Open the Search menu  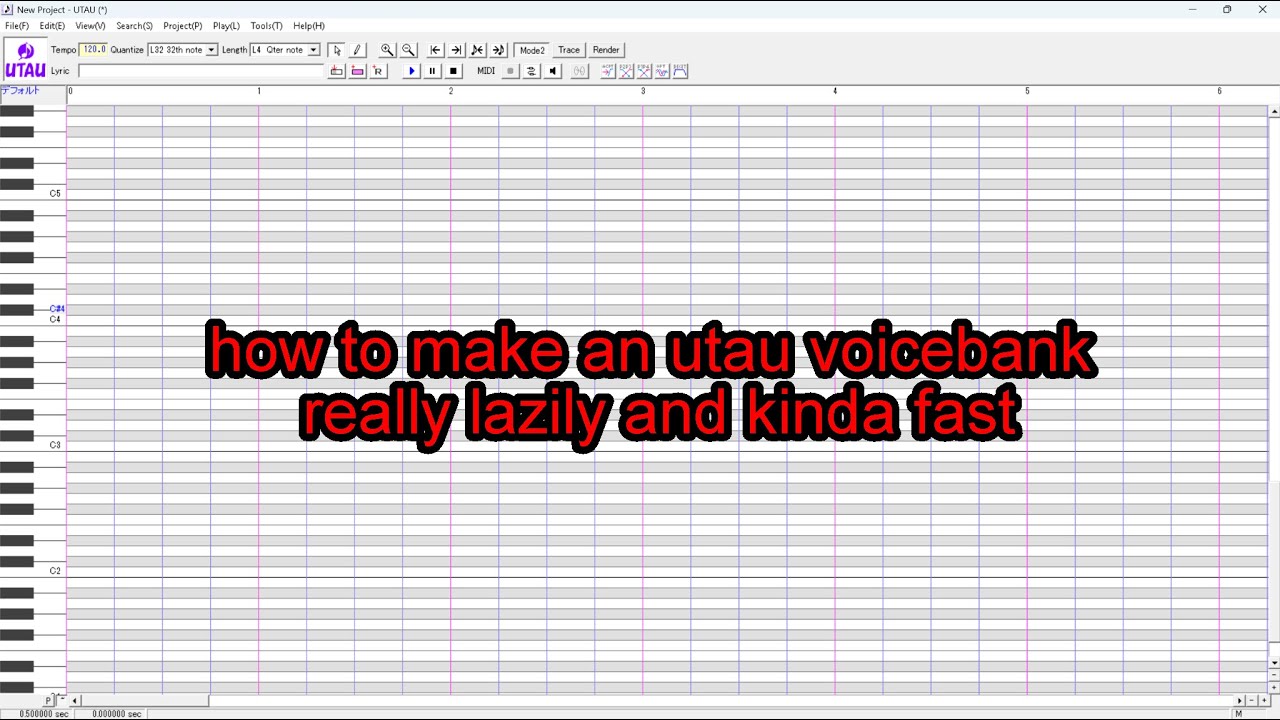pyautogui.click(x=134, y=26)
